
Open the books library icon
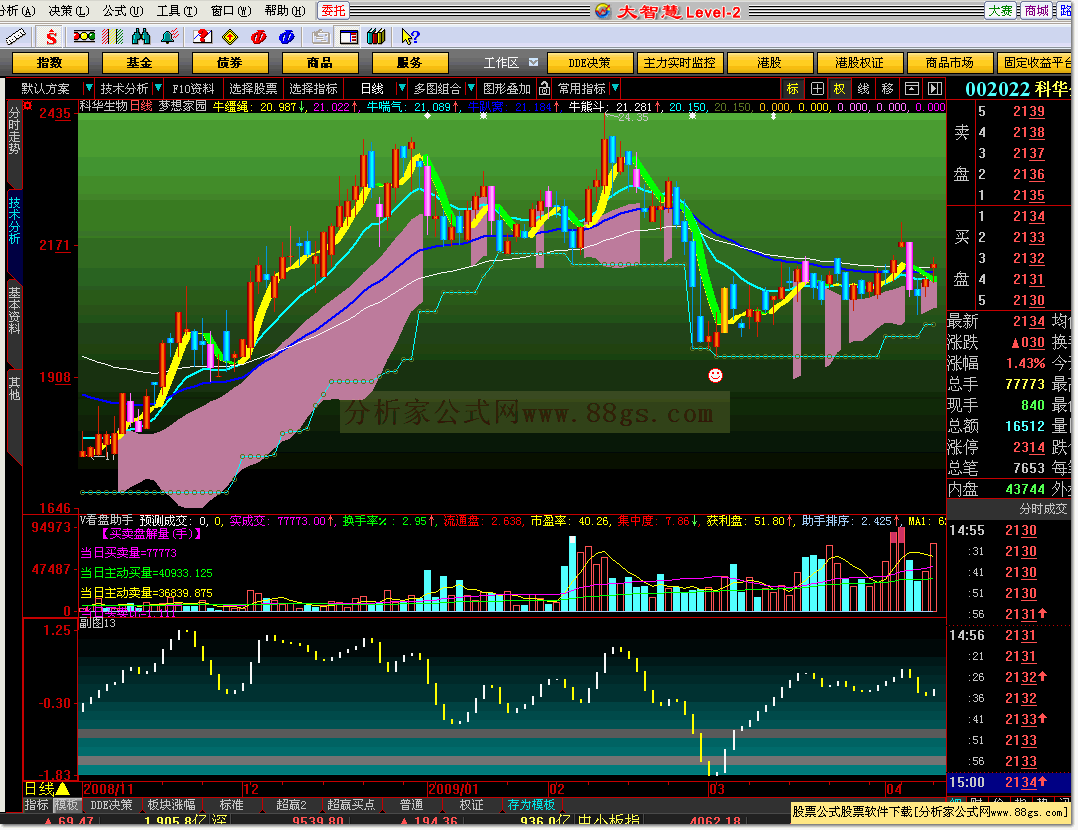[376, 36]
